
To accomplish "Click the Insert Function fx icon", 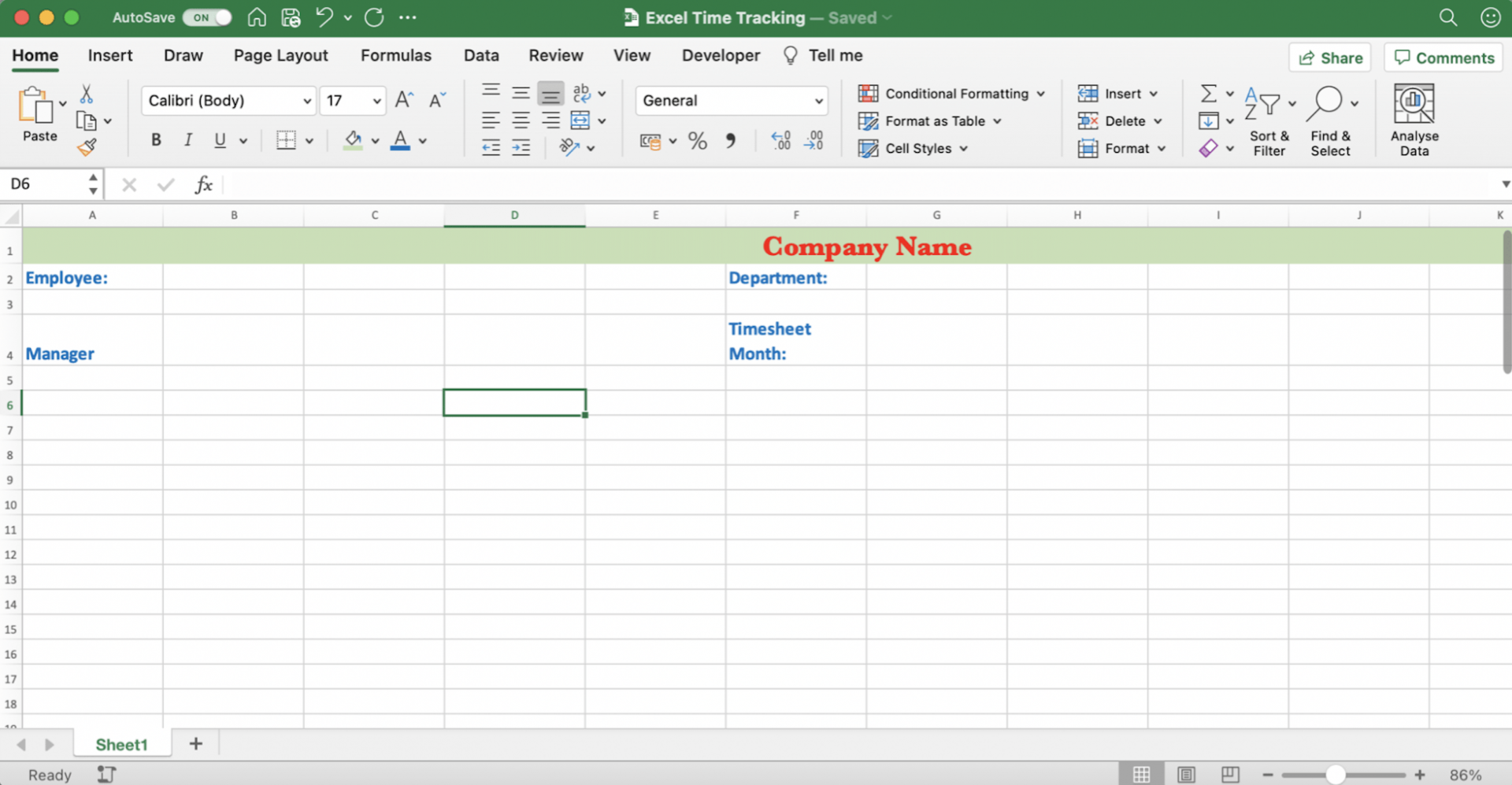I will 203,184.
